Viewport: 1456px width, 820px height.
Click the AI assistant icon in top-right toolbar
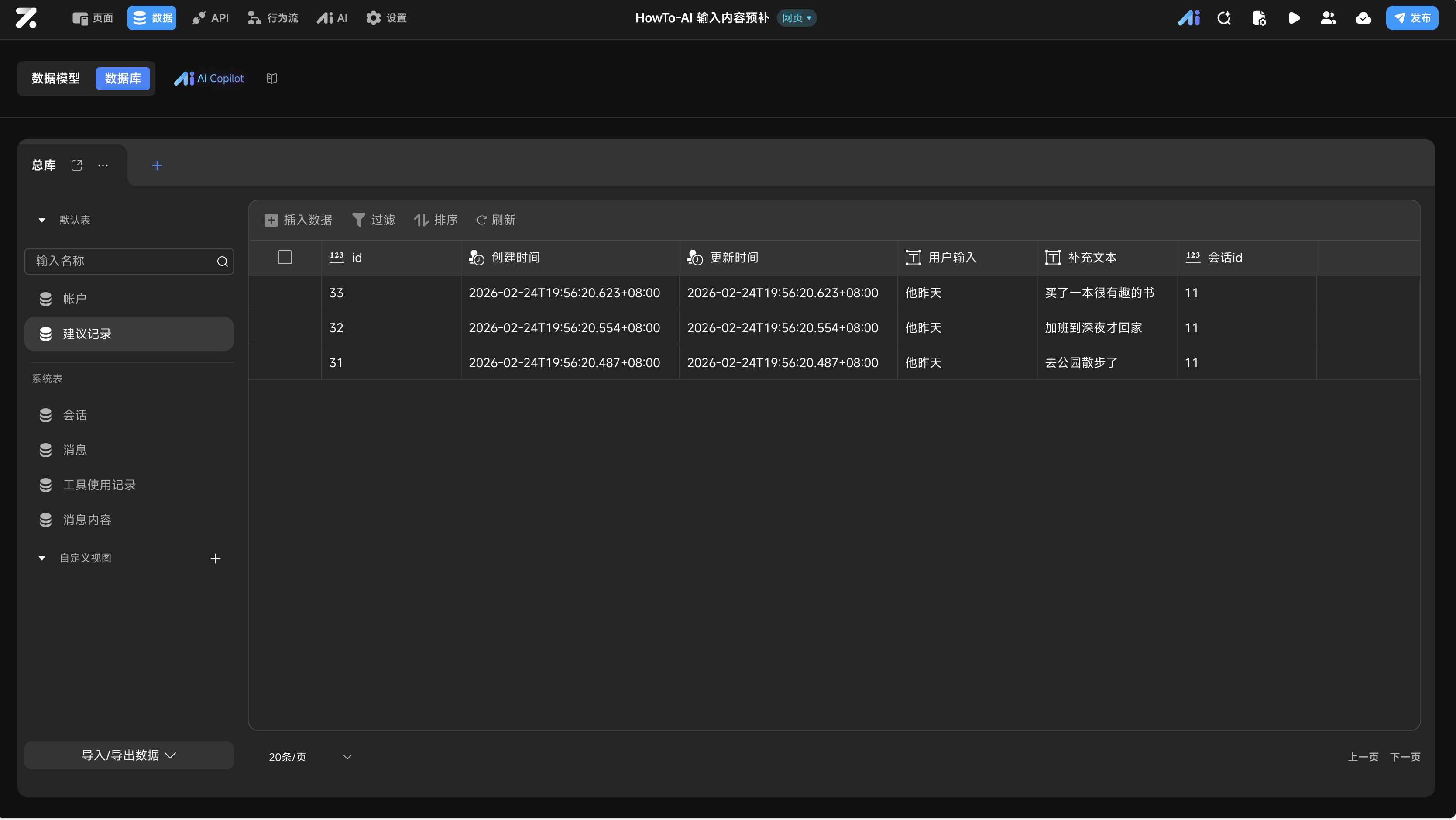point(1188,18)
